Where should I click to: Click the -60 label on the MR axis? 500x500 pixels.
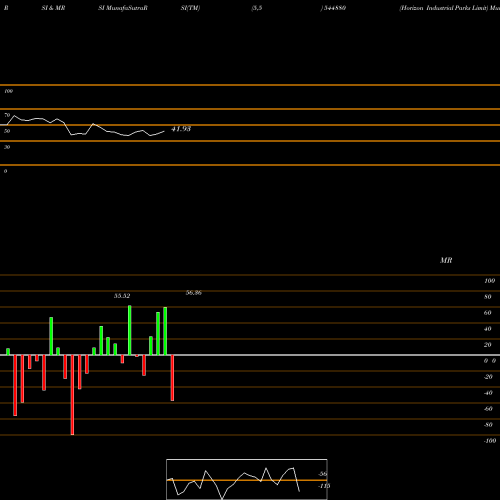(x=488, y=409)
